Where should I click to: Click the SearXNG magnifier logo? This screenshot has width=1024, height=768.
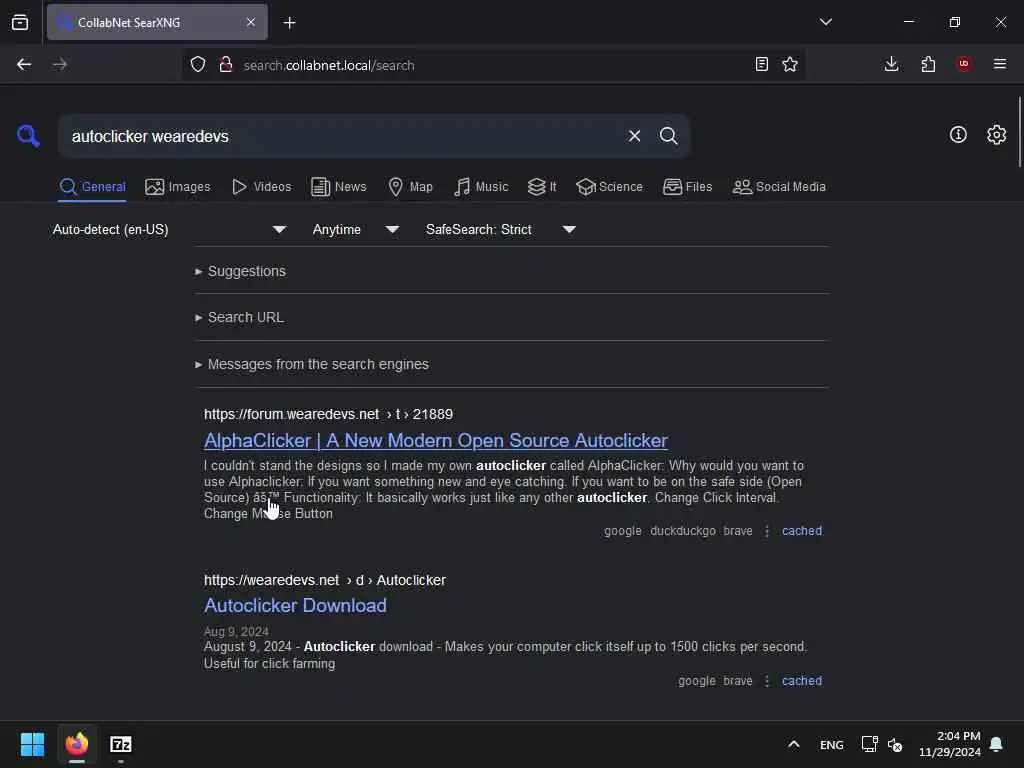point(28,136)
